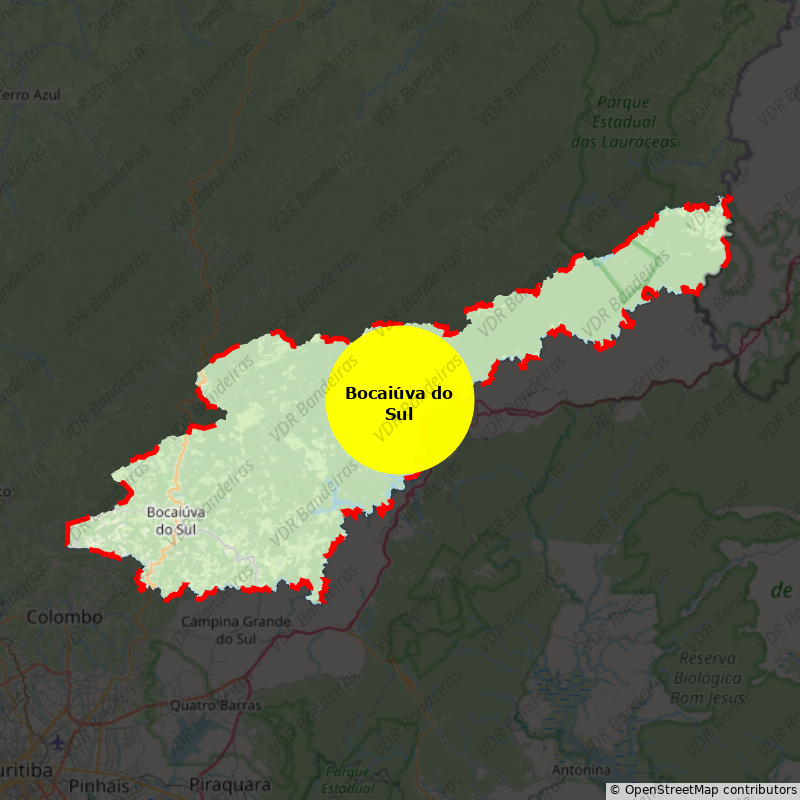Viewport: 800px width, 800px height.
Task: Select the Quatro Barras town label
Action: point(215,705)
